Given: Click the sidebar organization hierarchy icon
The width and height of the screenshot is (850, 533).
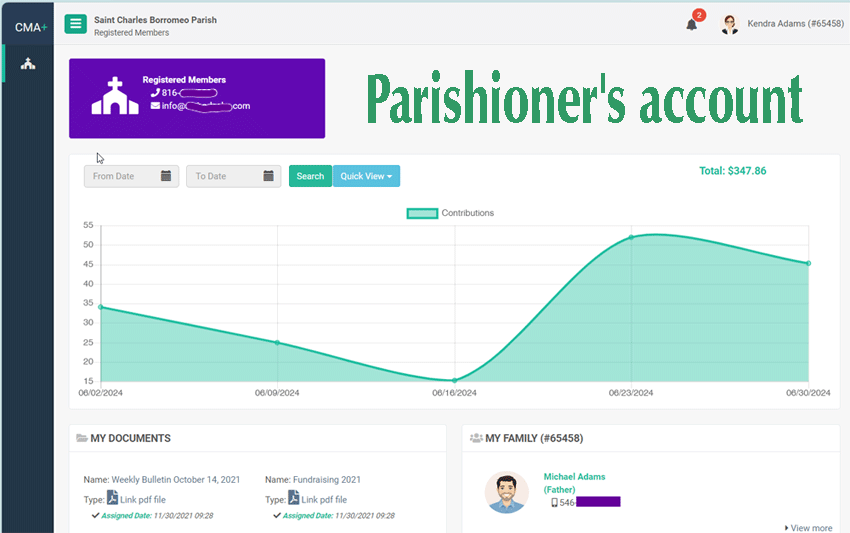Looking at the screenshot, I should coord(27,64).
